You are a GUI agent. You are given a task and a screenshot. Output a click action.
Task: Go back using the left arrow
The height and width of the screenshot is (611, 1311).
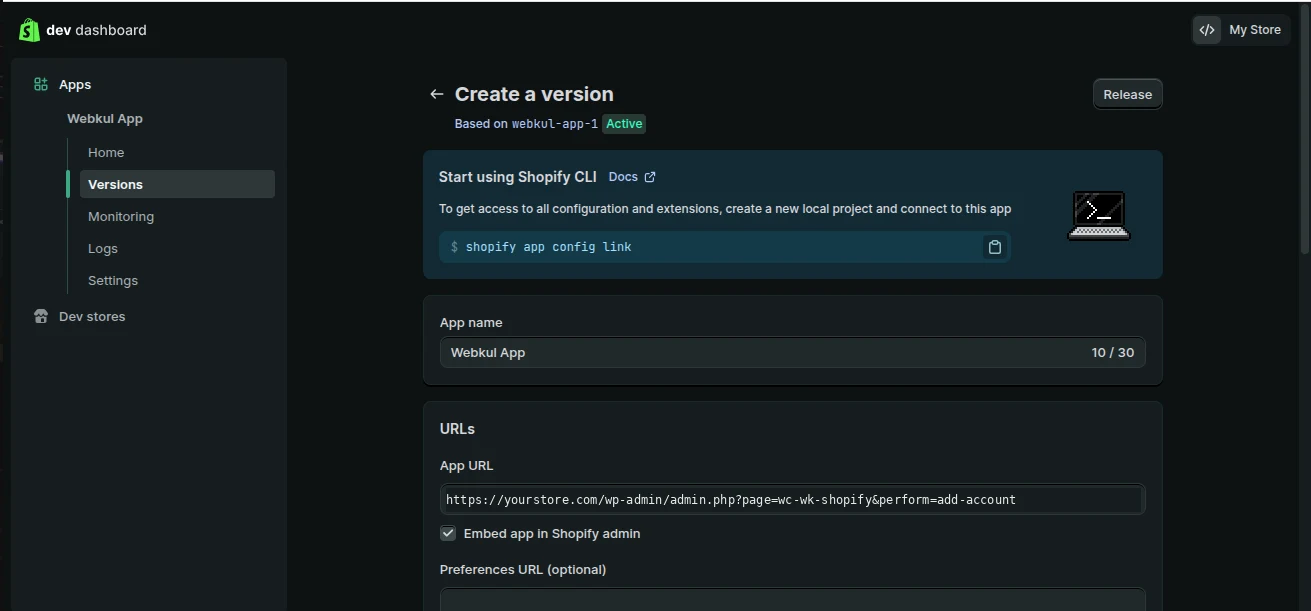(436, 94)
